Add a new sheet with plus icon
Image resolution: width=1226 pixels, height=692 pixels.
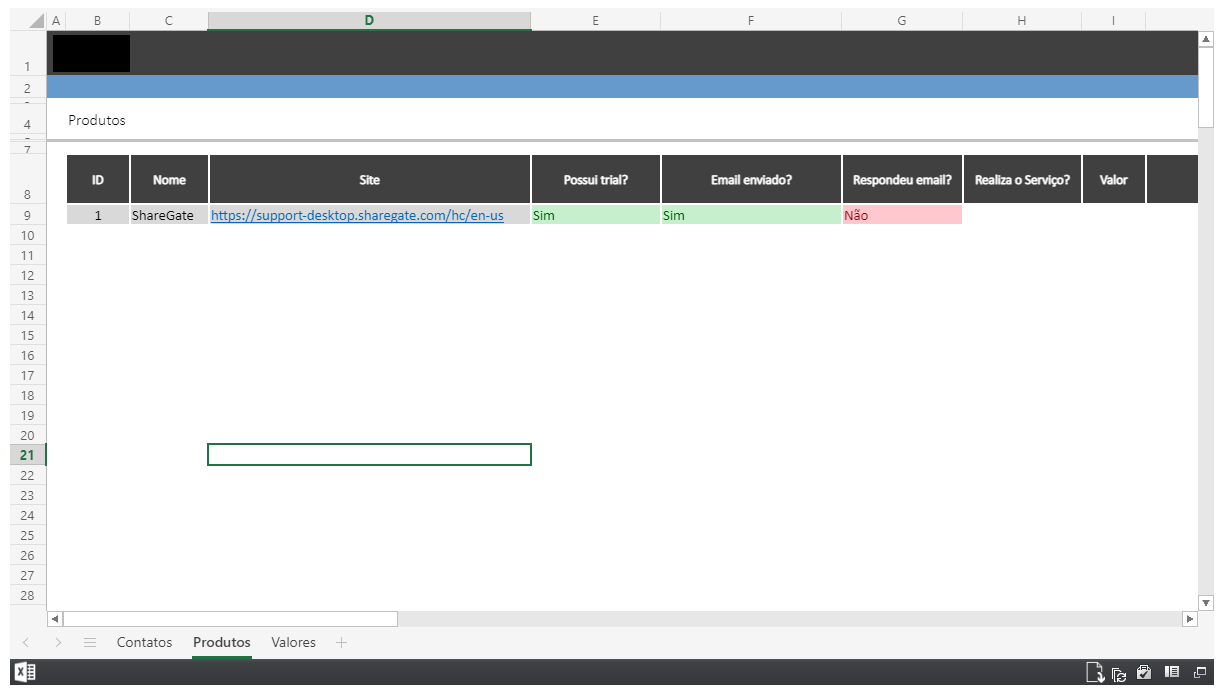coord(341,642)
